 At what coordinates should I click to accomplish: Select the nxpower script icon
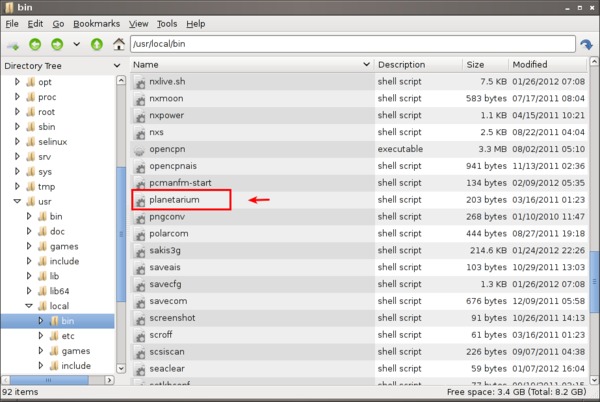pos(140,116)
